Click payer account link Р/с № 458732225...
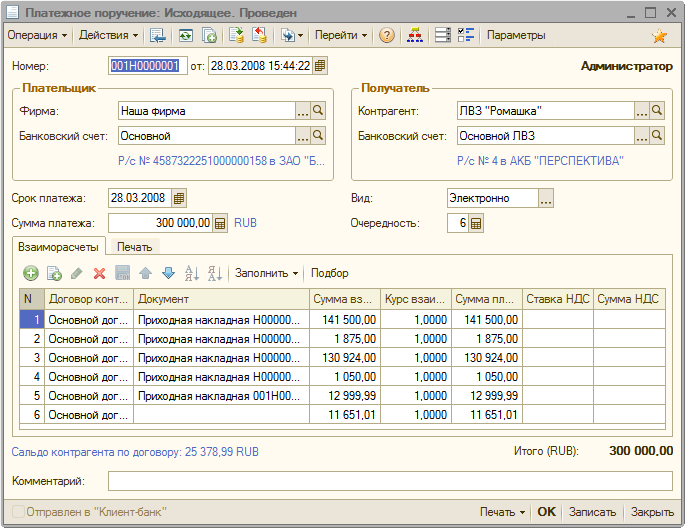This screenshot has width=685, height=528. pyautogui.click(x=221, y=161)
